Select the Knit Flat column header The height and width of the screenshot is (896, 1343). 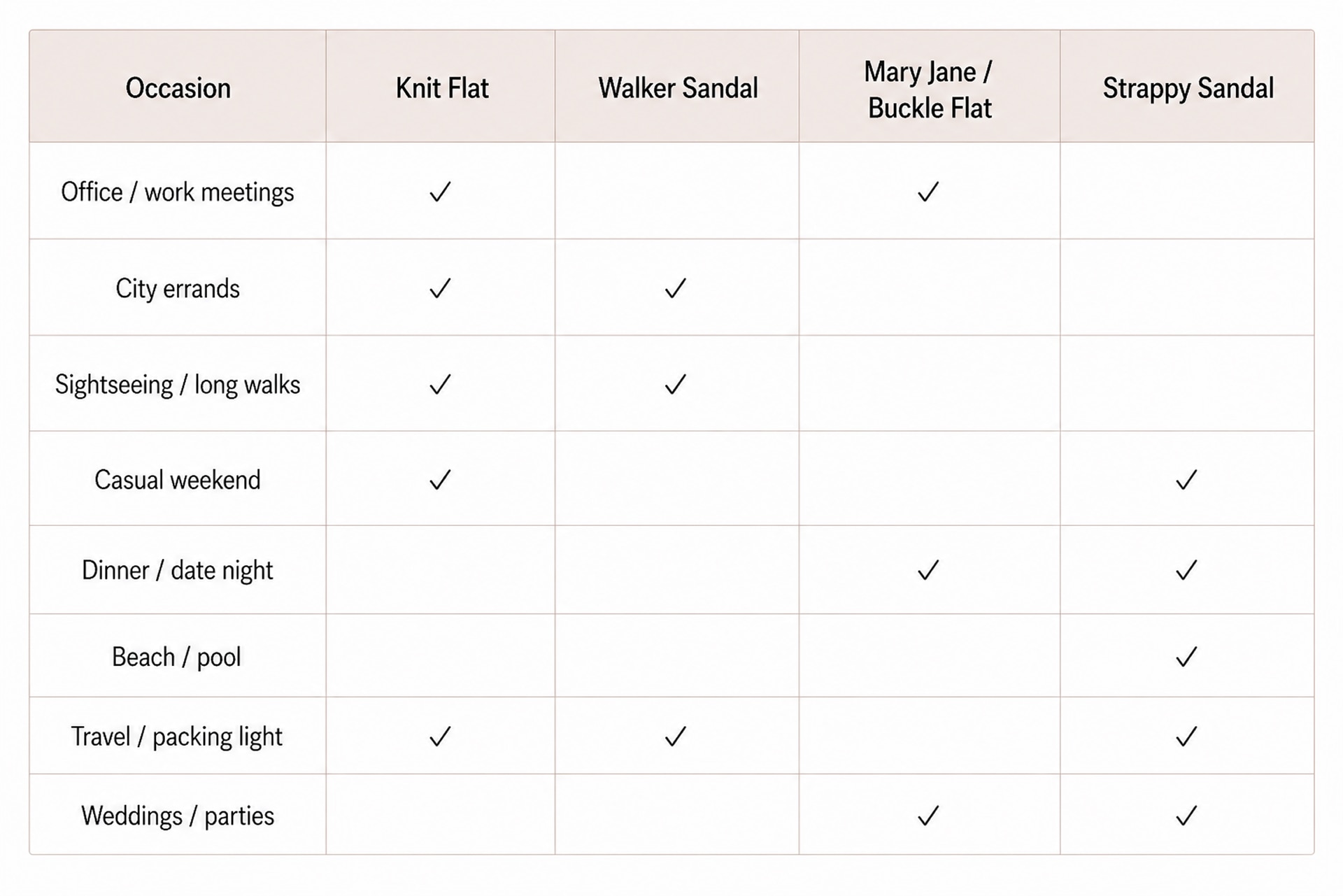point(441,88)
